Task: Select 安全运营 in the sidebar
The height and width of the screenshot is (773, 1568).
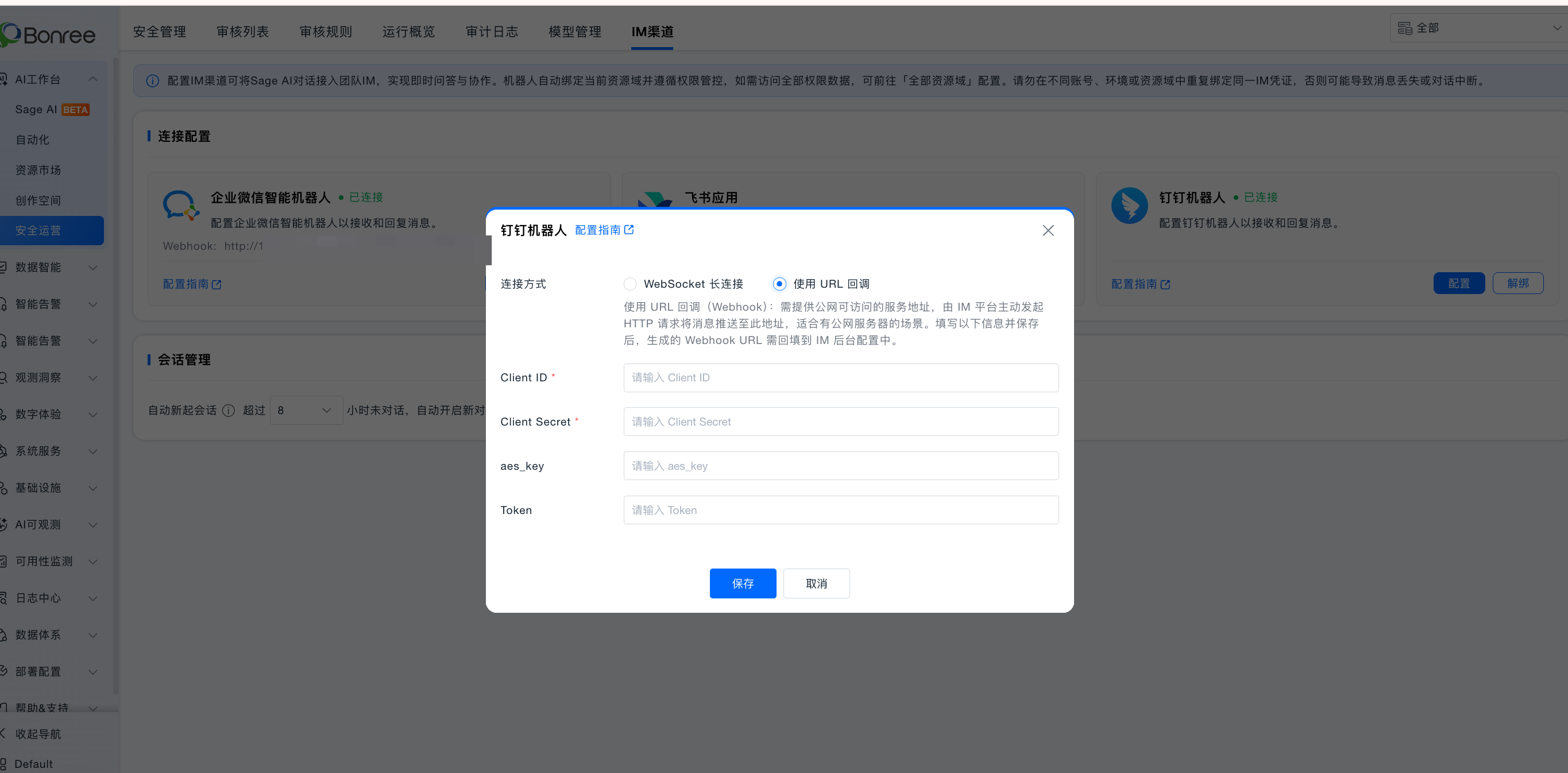Action: [52, 231]
